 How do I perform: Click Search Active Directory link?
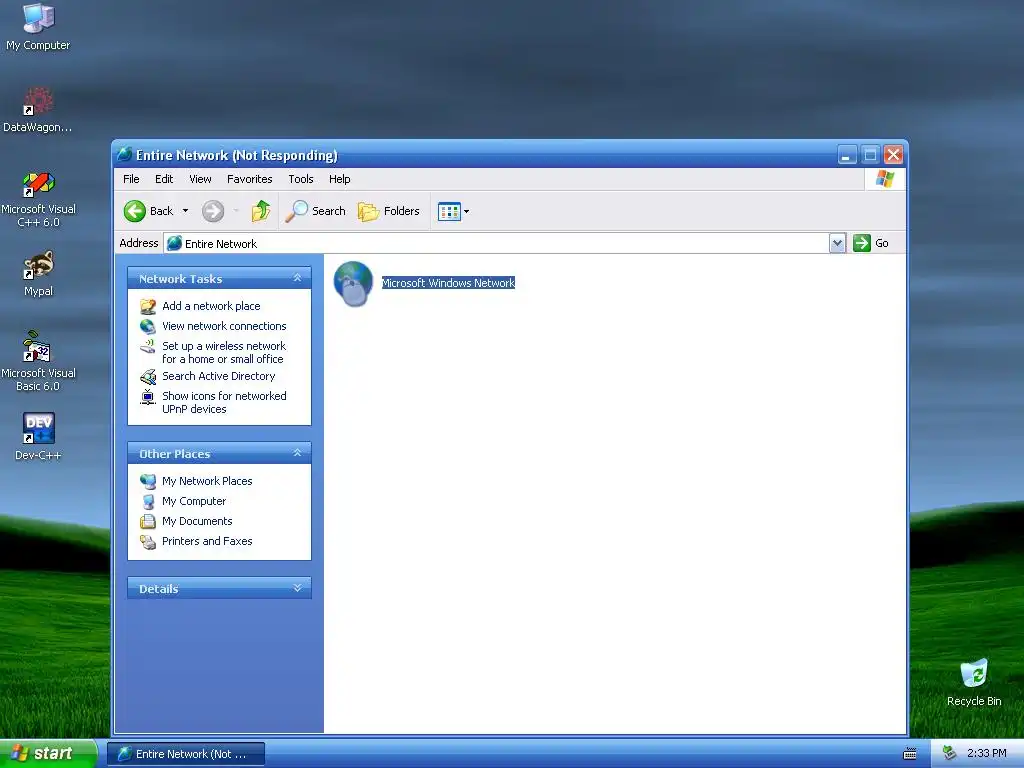coord(219,376)
